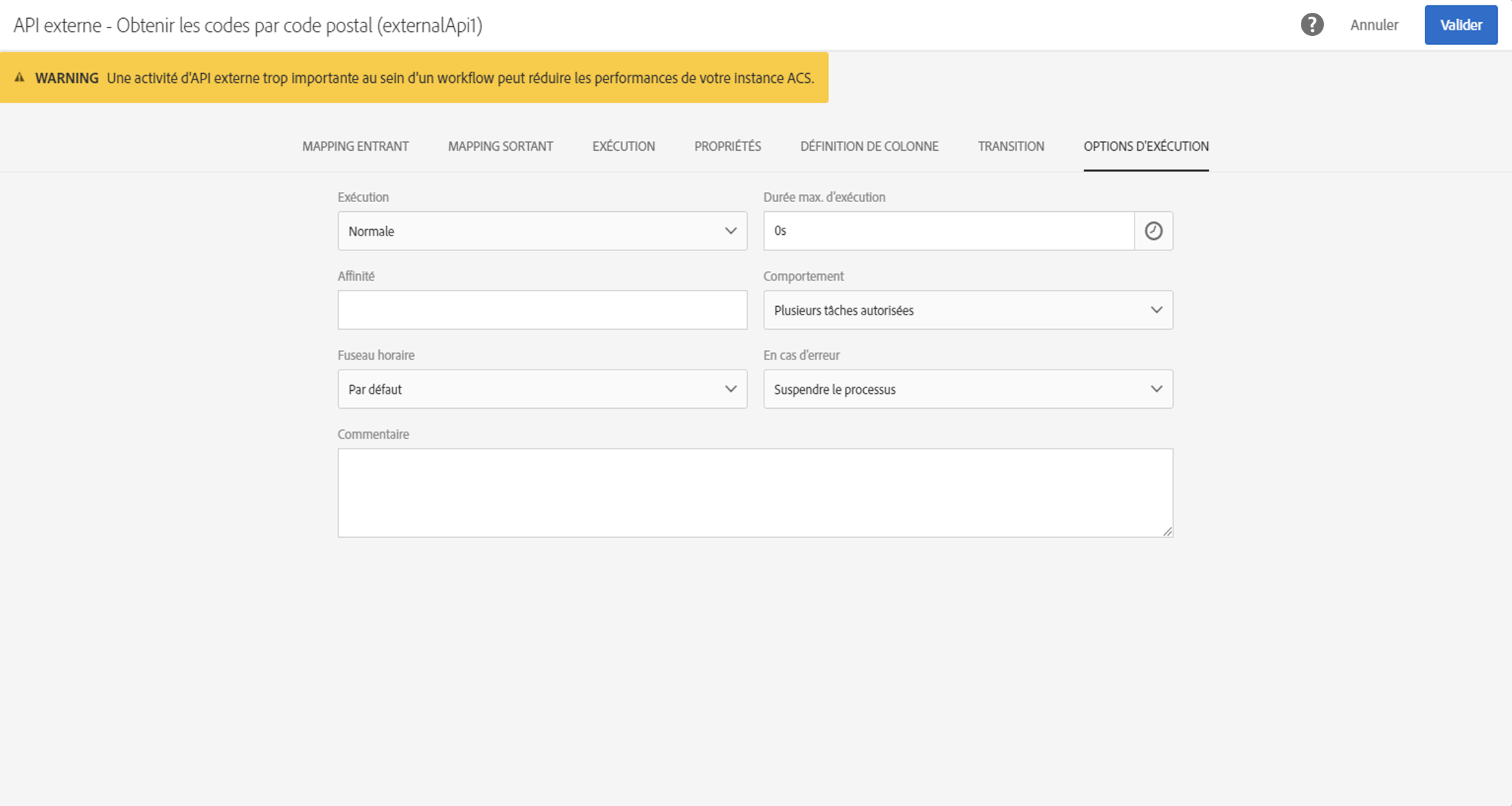Grab the Commentaire textarea resize handle
Image resolution: width=1512 pixels, height=806 pixels.
1167,531
